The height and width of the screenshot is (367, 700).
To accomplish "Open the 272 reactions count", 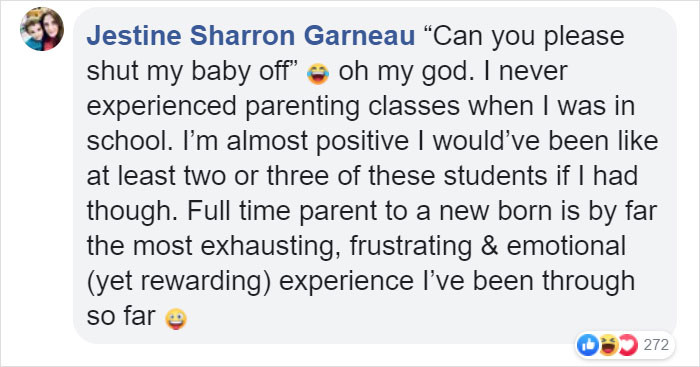I will (x=656, y=345).
